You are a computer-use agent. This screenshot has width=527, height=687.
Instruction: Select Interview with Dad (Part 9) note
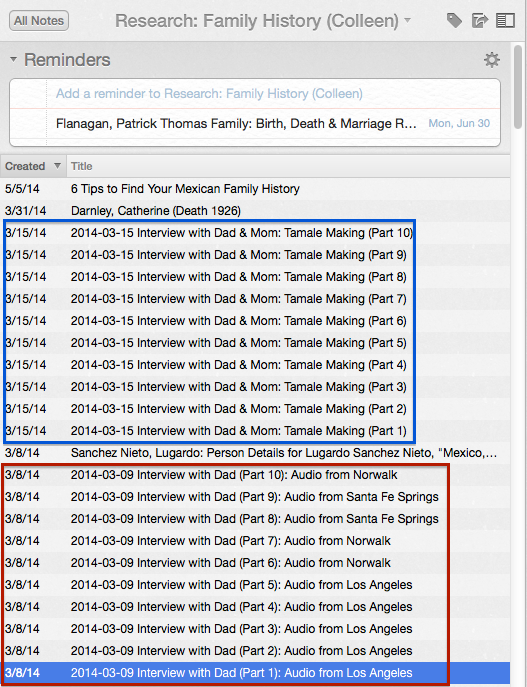point(255,497)
